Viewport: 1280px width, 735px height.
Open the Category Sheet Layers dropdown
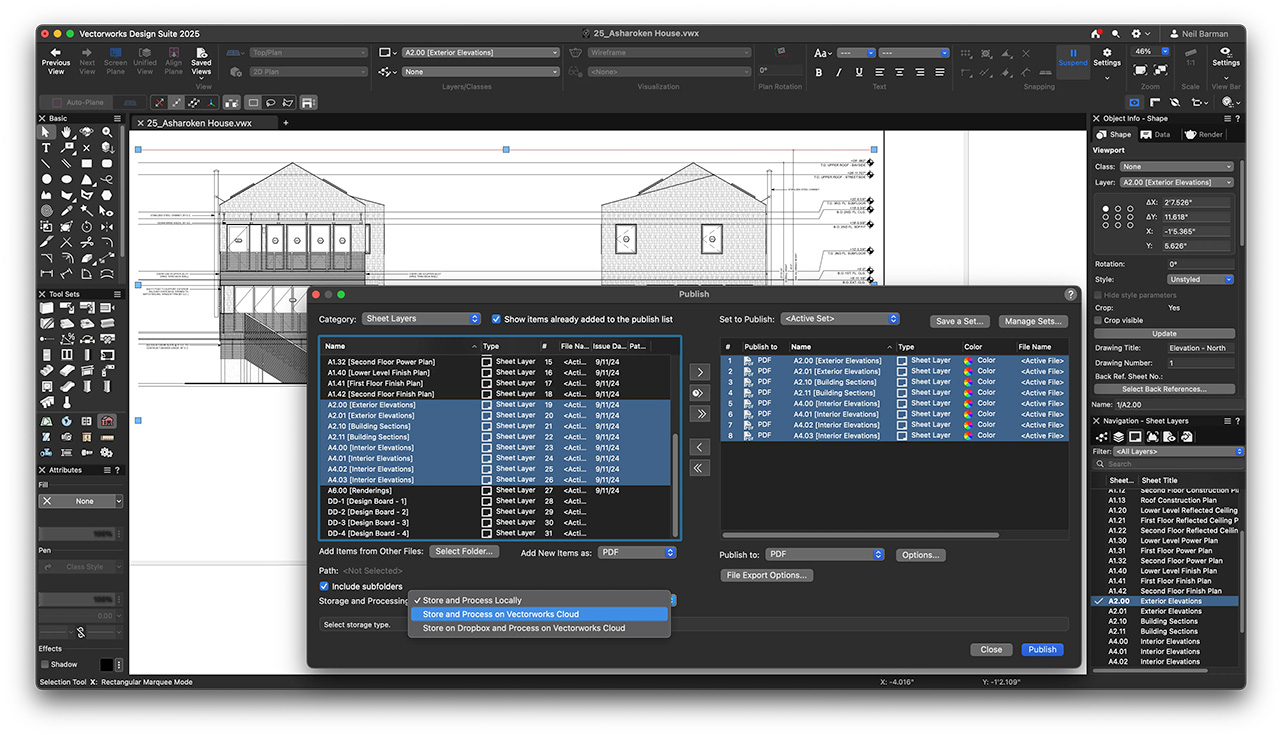tap(421, 319)
